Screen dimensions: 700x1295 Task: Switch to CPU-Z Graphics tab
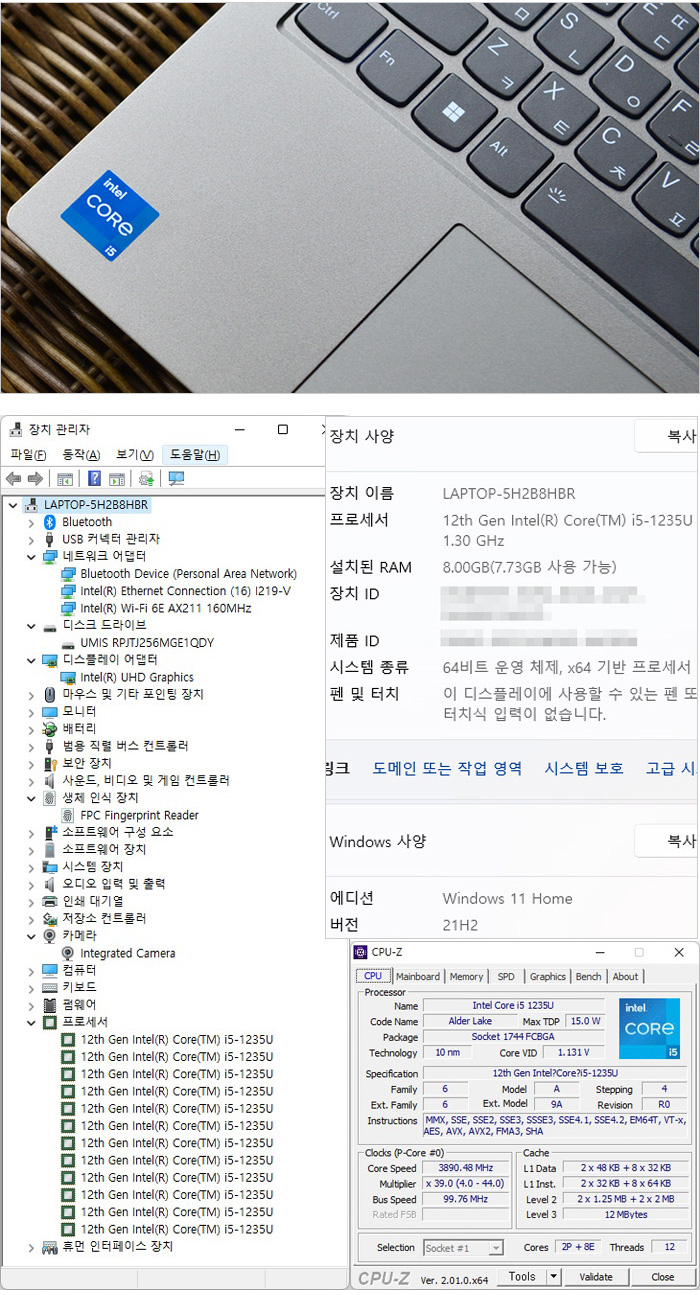[547, 976]
